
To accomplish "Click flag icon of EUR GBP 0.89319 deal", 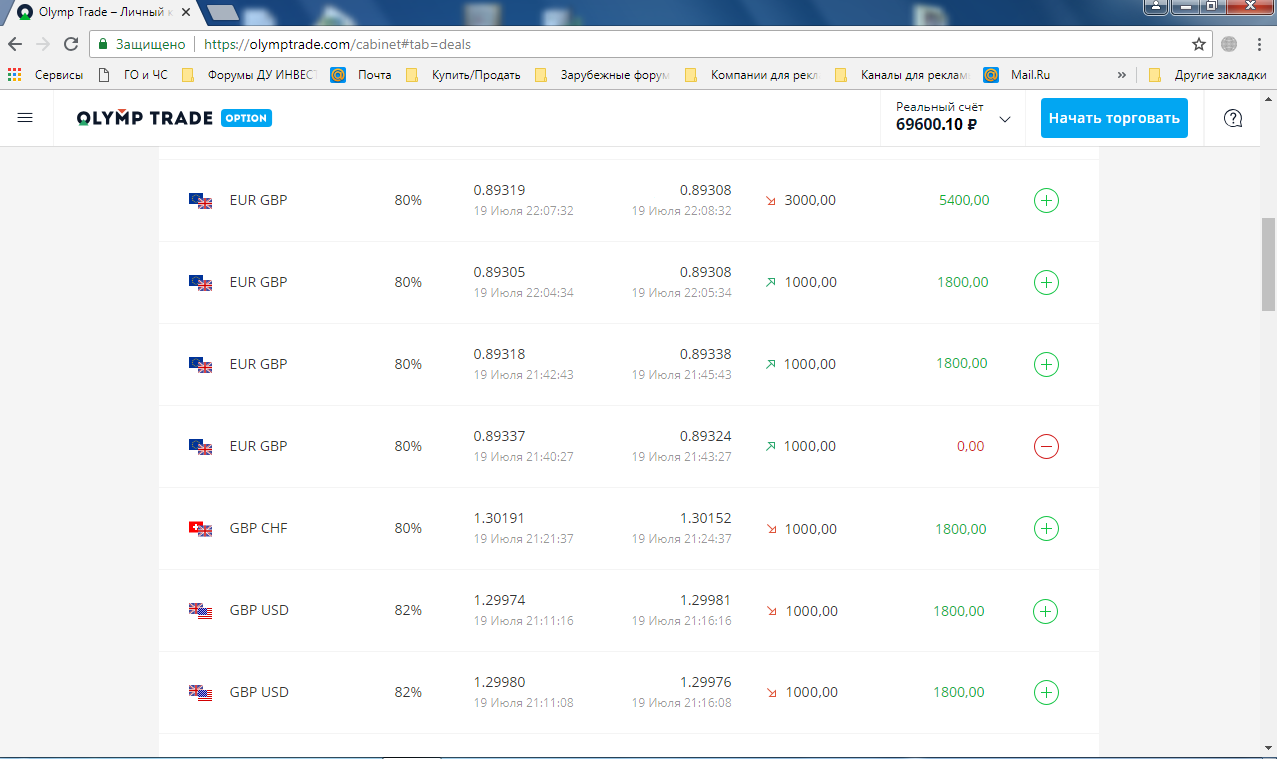I will point(201,200).
